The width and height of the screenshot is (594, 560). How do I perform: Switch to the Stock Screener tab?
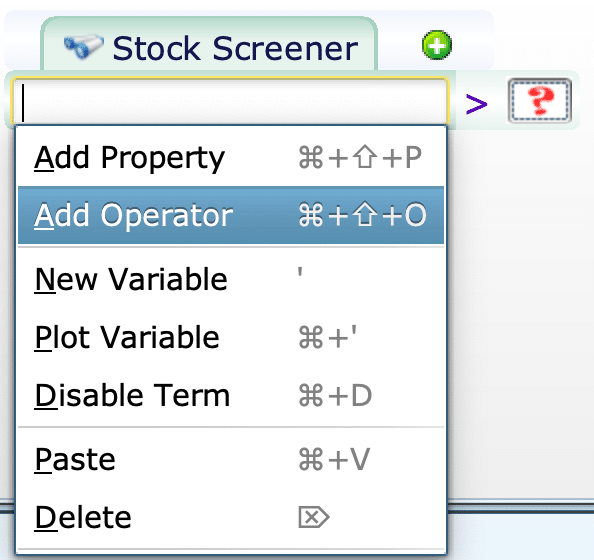[209, 45]
